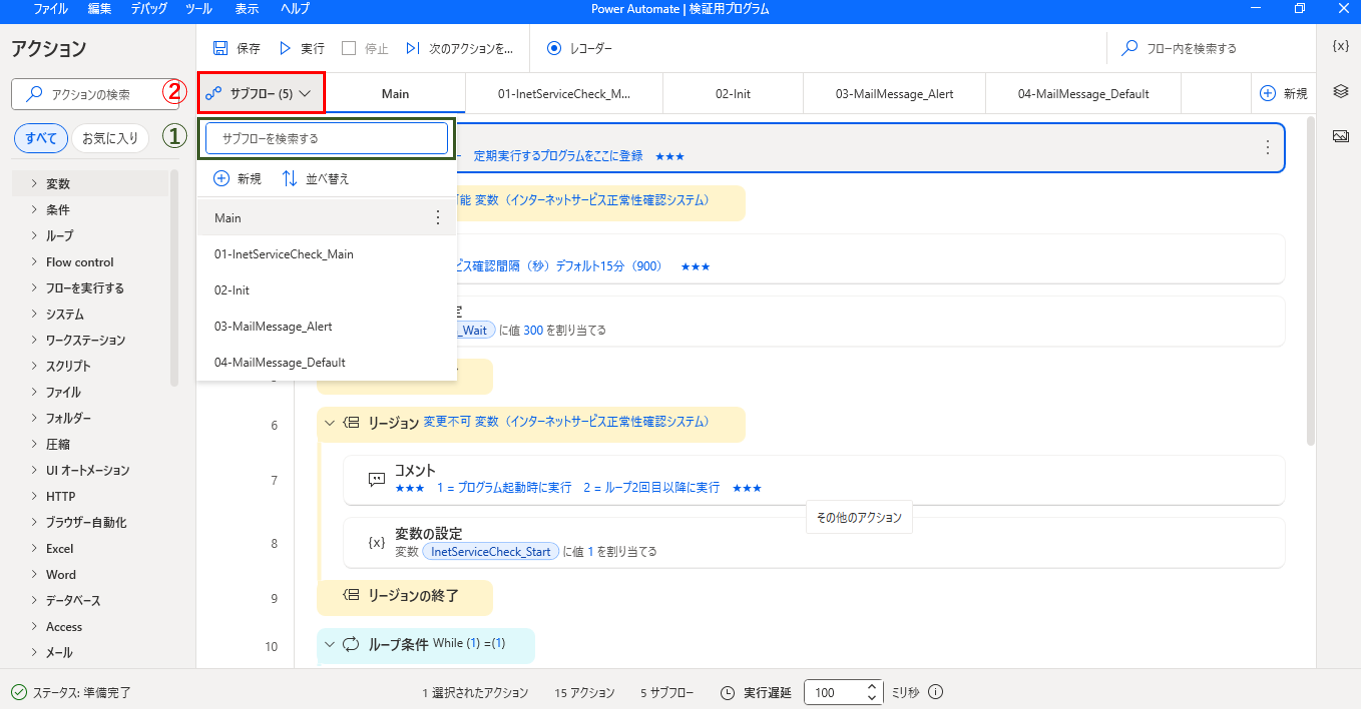Click the サブフローを検索する search field
Viewport: 1361px width, 709px height.
pos(327,138)
